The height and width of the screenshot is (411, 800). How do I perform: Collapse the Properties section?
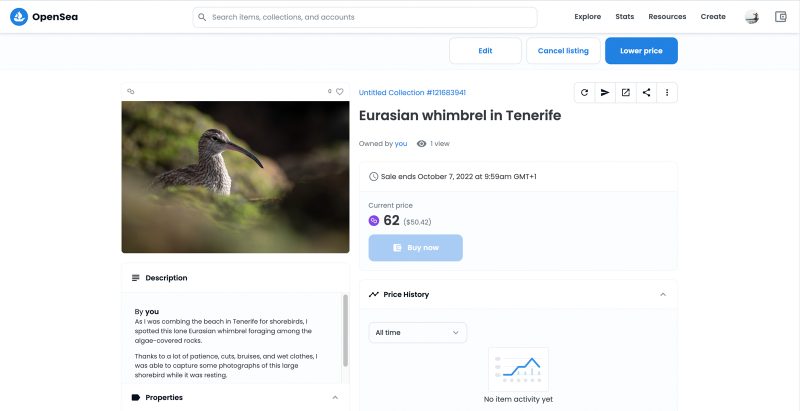pos(335,397)
